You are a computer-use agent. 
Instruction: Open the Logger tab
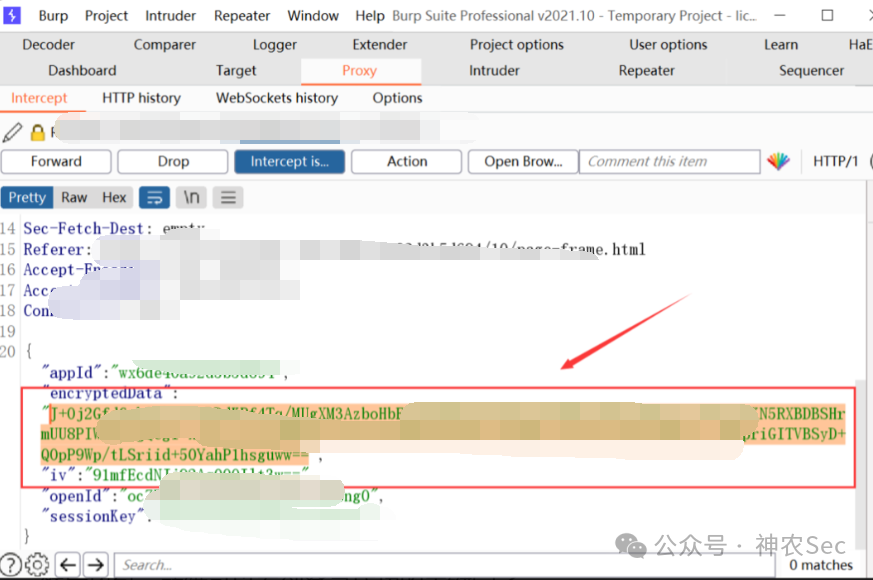pyautogui.click(x=274, y=45)
